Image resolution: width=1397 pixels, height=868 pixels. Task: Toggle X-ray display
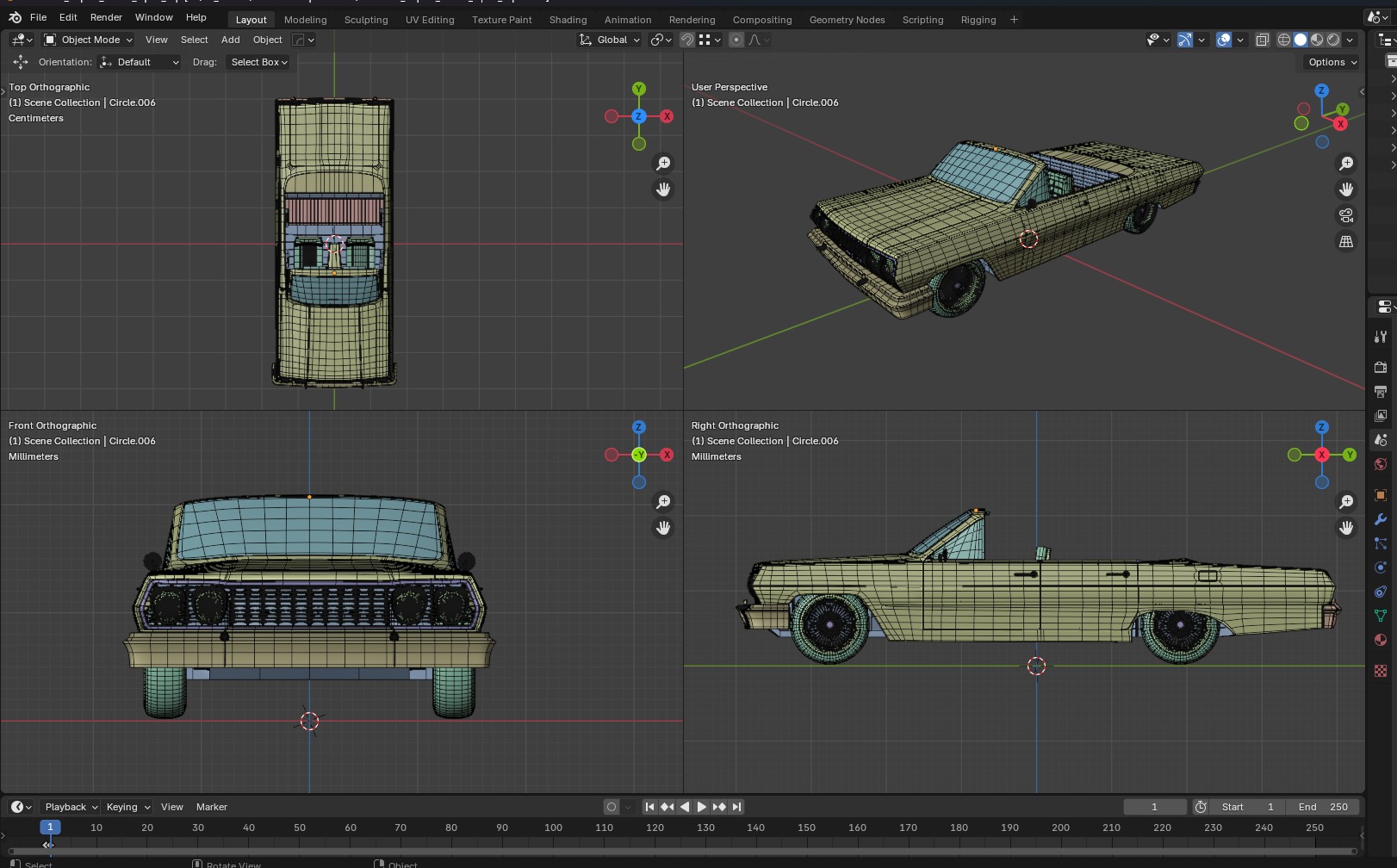pyautogui.click(x=1263, y=40)
